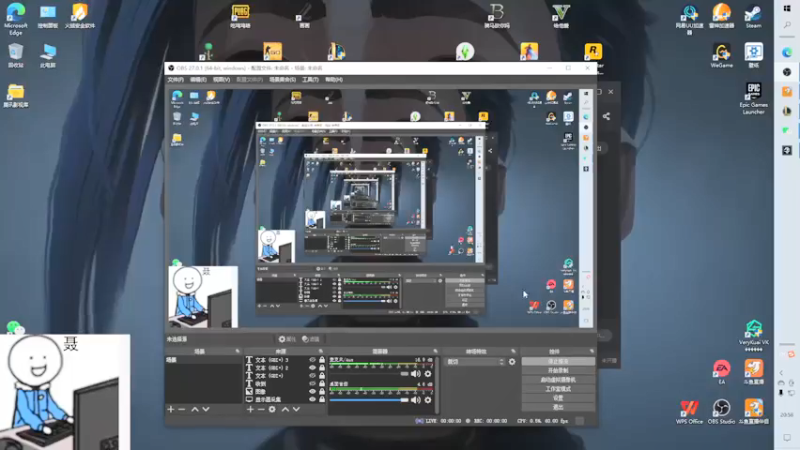Open Epic Games Launcher desktop icon

click(x=754, y=98)
